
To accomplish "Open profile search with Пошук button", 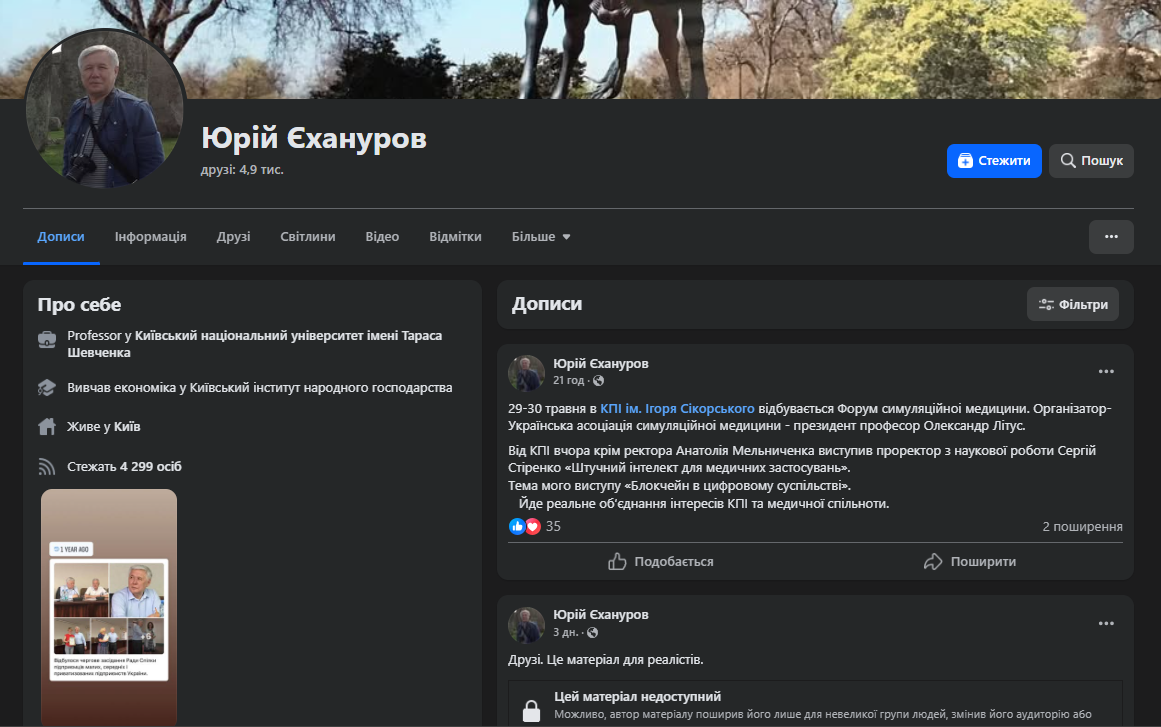I will pyautogui.click(x=1091, y=161).
